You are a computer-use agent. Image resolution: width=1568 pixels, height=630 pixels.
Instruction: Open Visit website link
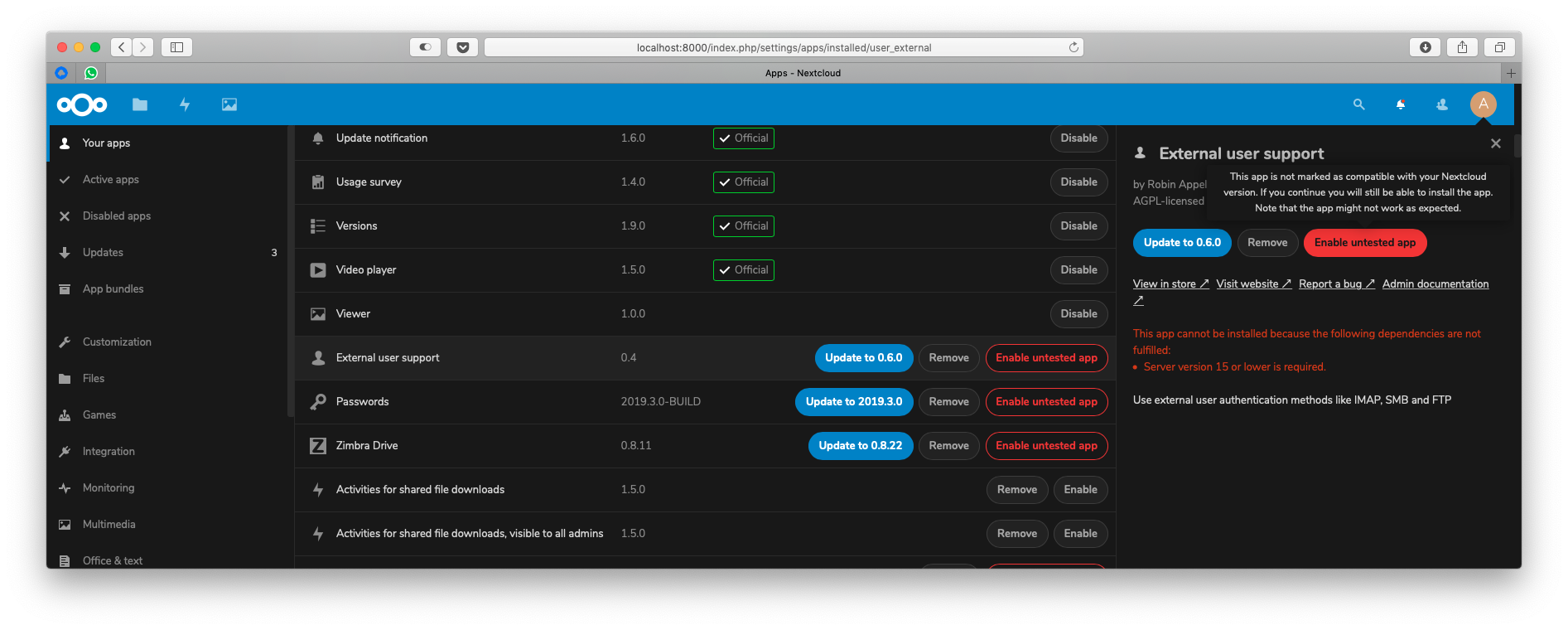click(x=1253, y=284)
